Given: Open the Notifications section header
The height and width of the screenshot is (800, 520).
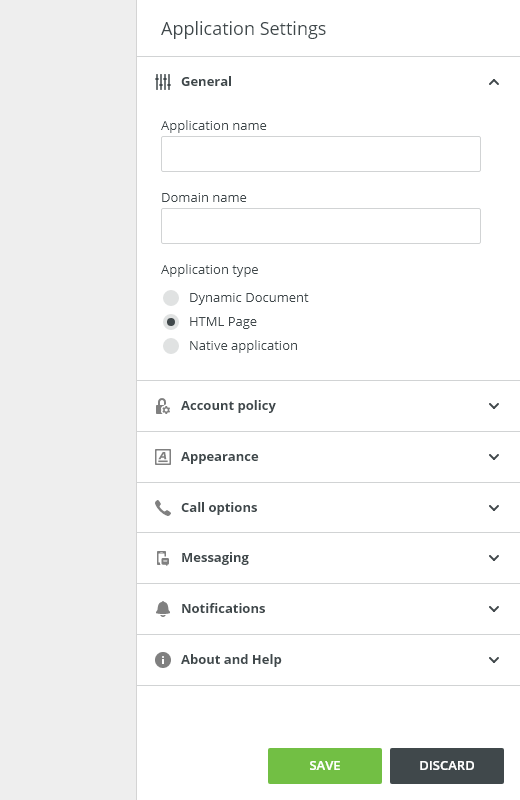Looking at the screenshot, I should point(328,609).
